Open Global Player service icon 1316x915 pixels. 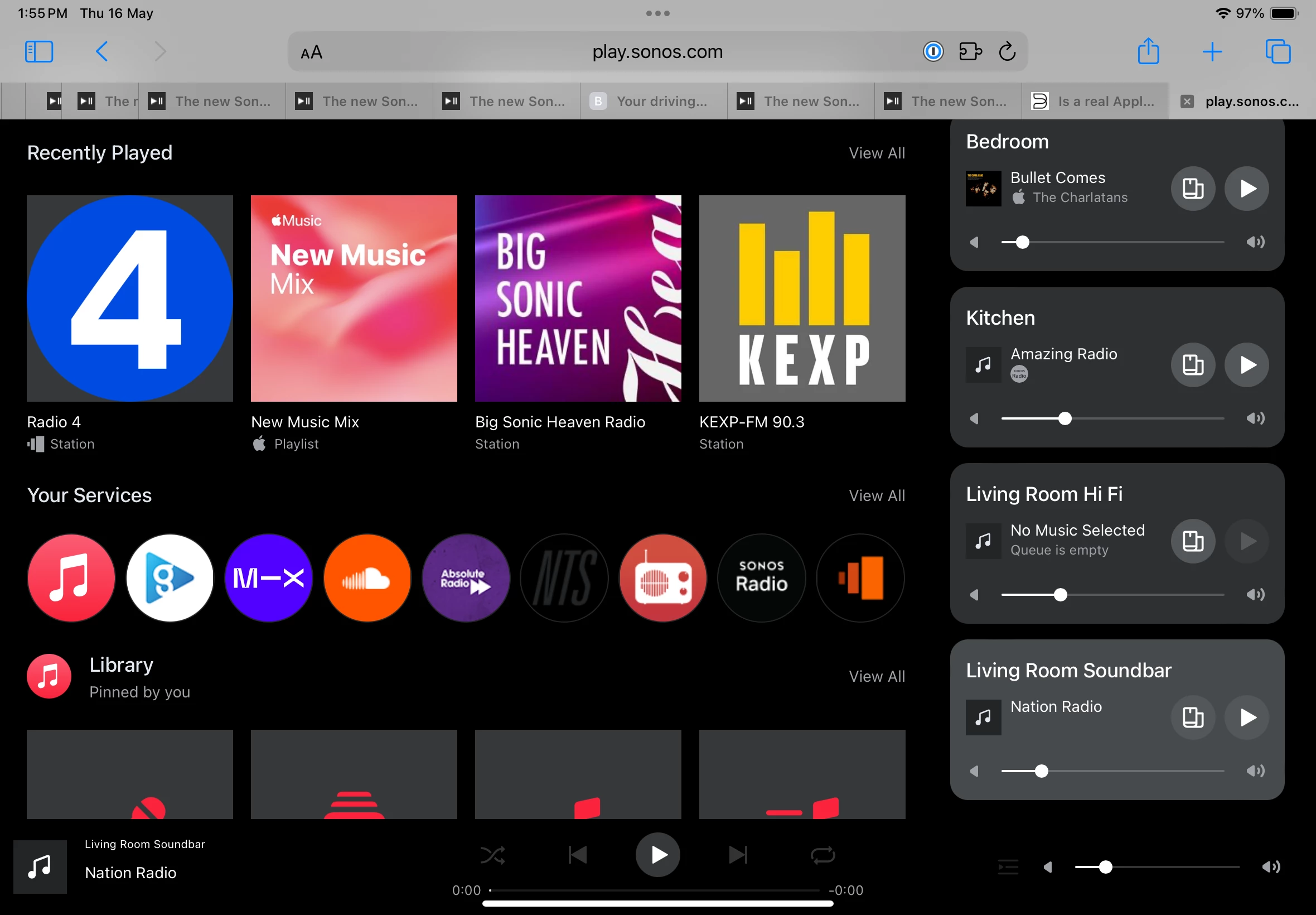pyautogui.click(x=170, y=578)
